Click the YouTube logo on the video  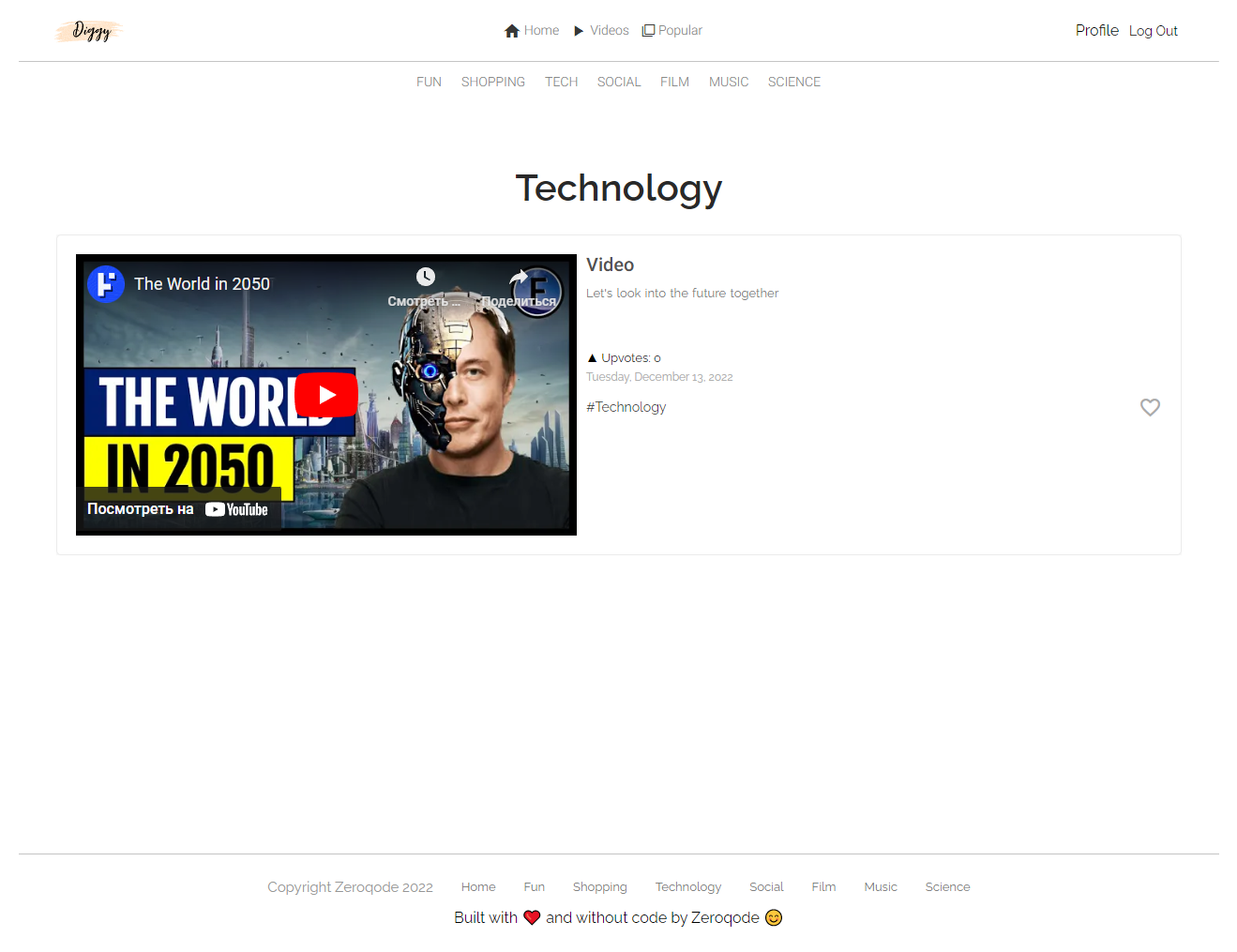click(x=236, y=509)
